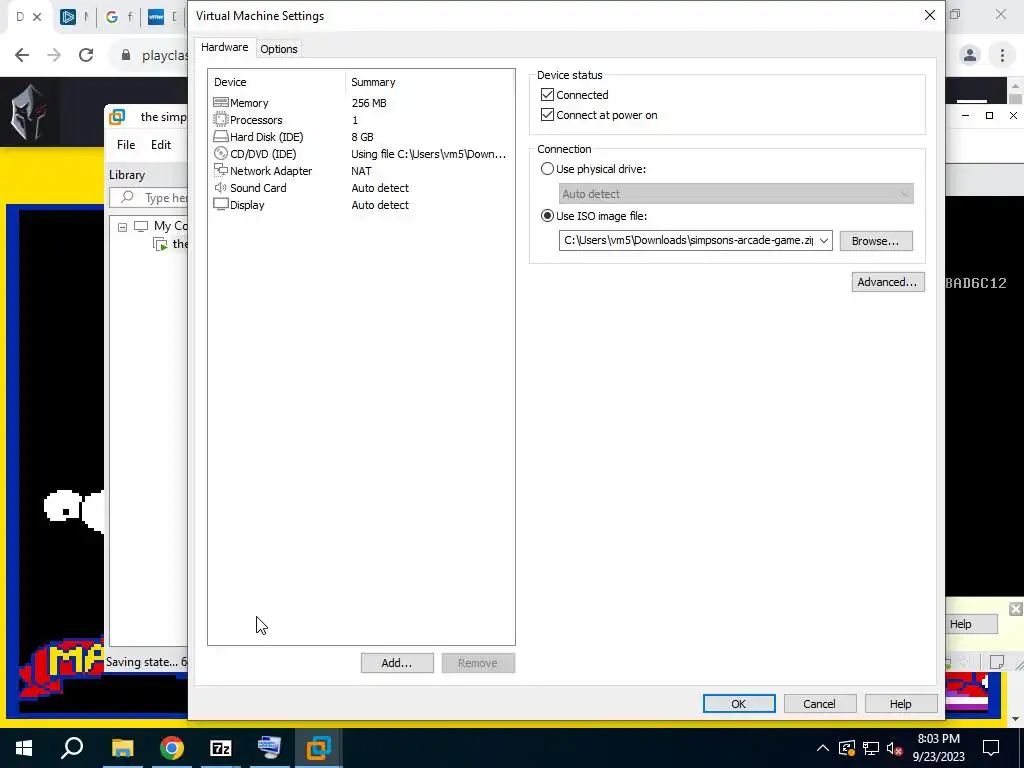The height and width of the screenshot is (768, 1024).
Task: Open the Edit menu in VMware
Action: [161, 145]
